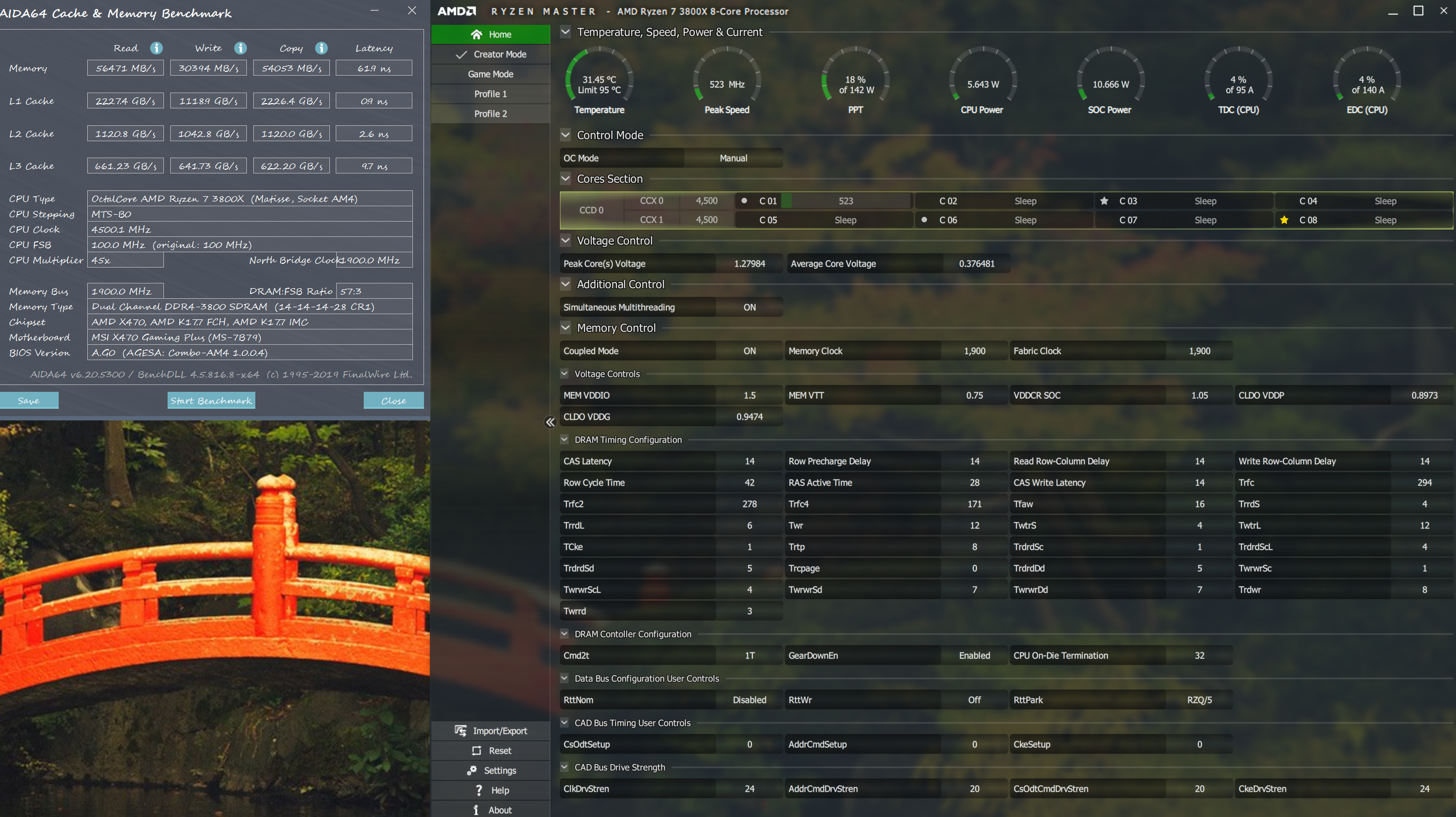Collapse the Voltage Control section
The image size is (1456, 817).
[565, 240]
